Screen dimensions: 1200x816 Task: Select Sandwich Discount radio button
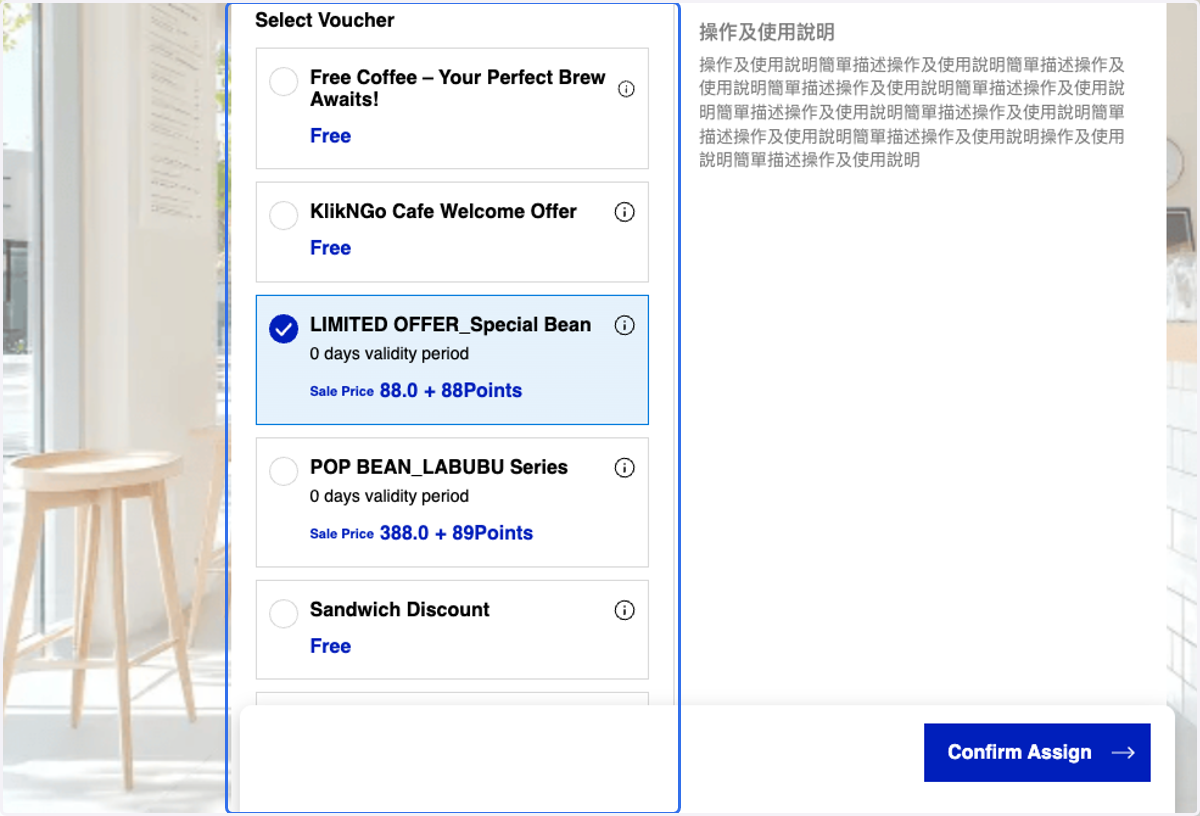(x=284, y=613)
